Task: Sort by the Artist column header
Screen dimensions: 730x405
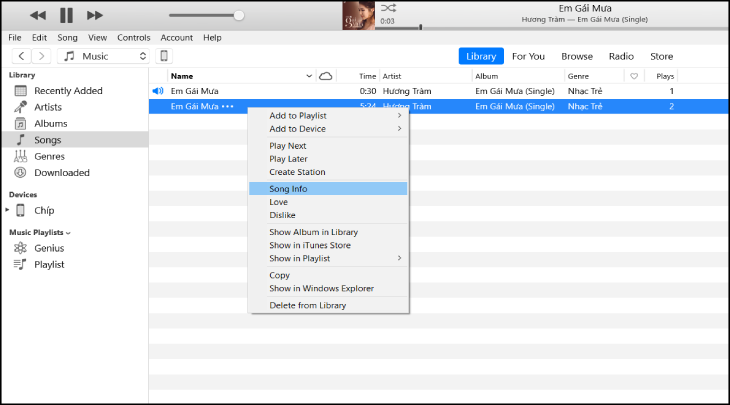Action: click(x=392, y=76)
